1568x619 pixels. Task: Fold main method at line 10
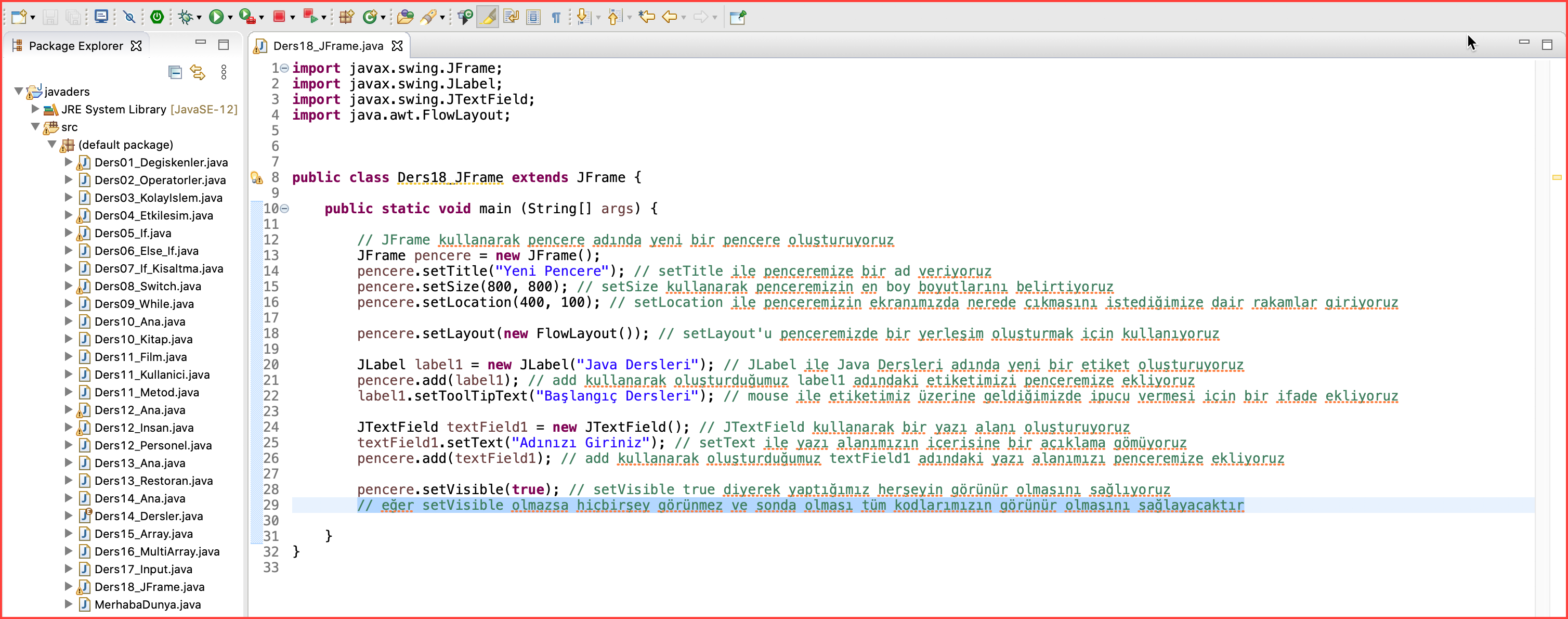click(x=284, y=209)
